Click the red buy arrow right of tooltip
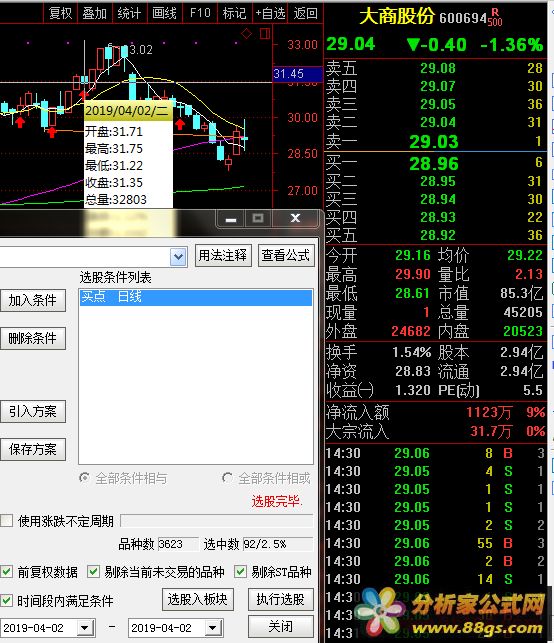The image size is (554, 643). (180, 124)
